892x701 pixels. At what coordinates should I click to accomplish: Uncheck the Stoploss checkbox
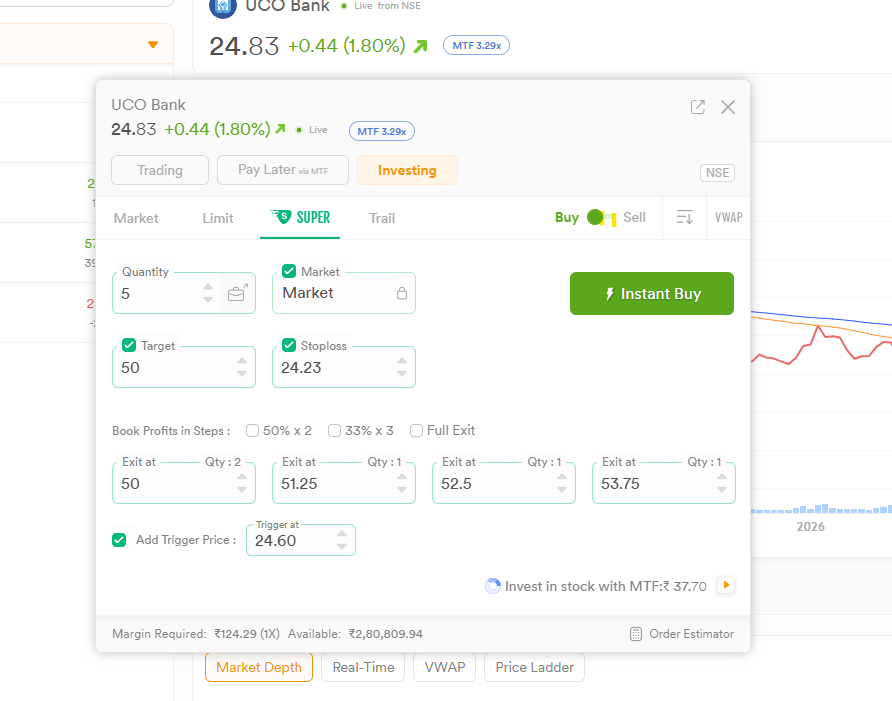(x=289, y=345)
